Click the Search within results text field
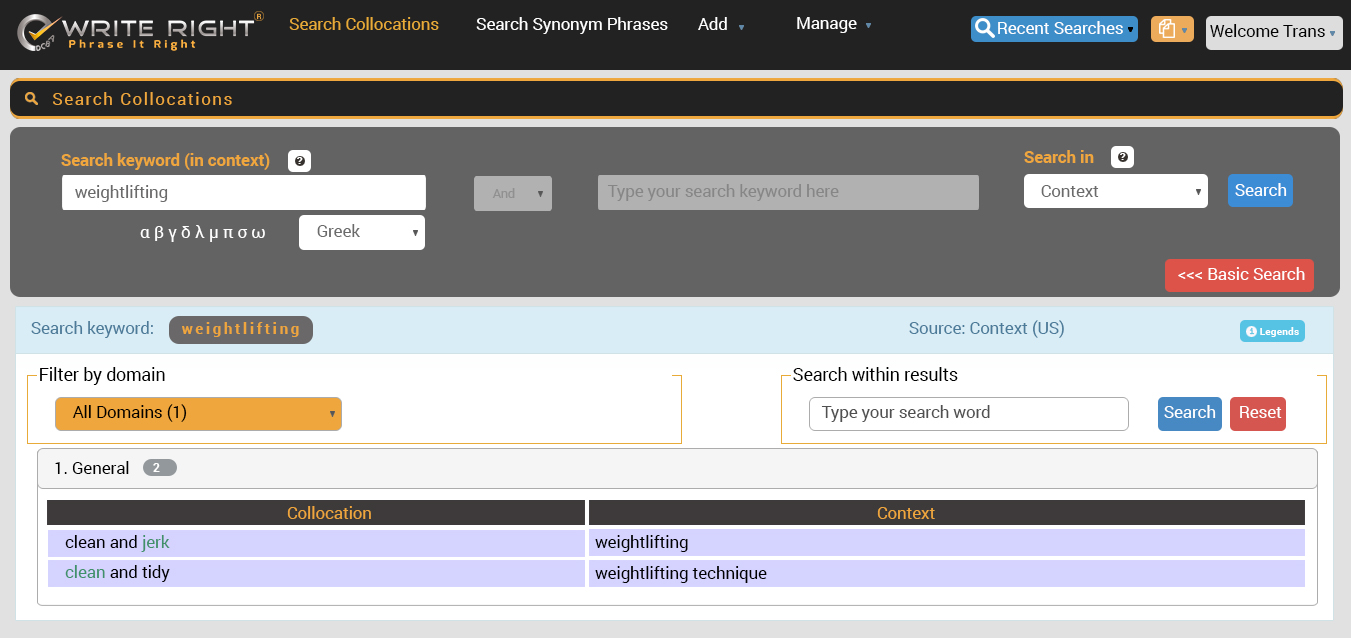Image resolution: width=1351 pixels, height=638 pixels. point(968,413)
